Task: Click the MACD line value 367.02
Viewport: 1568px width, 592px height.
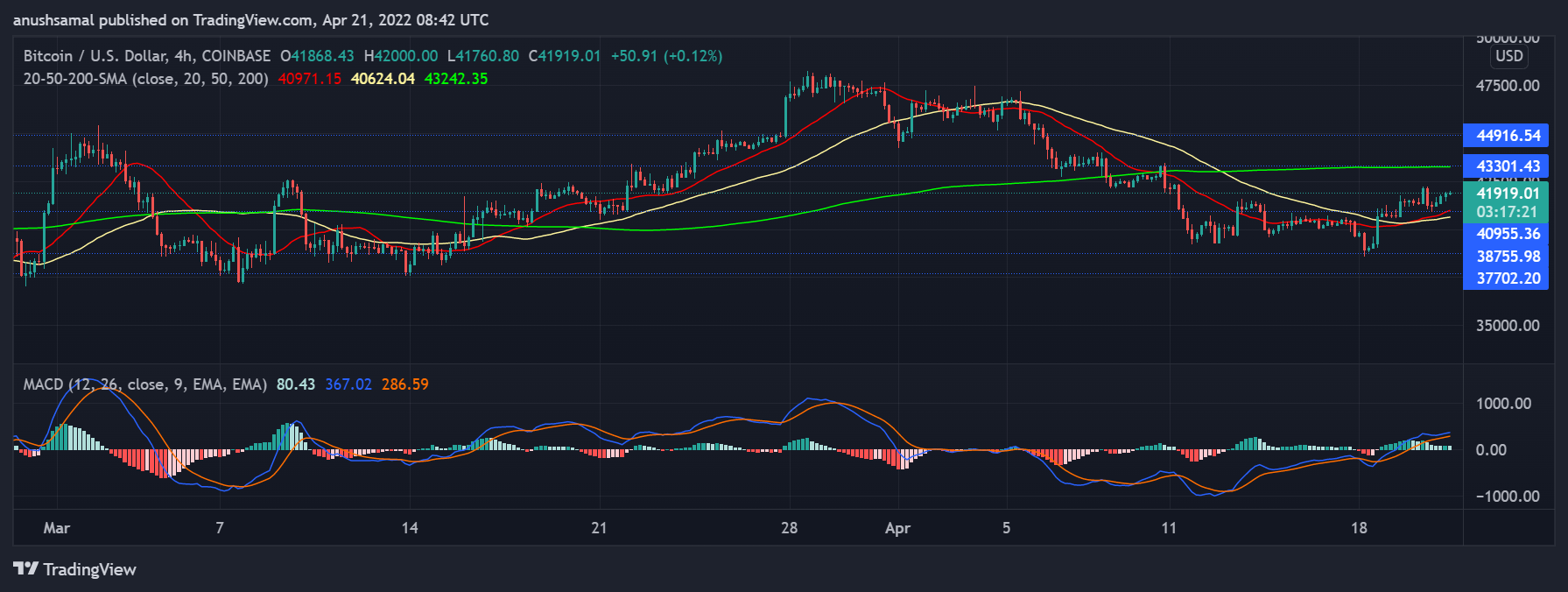Action: (x=348, y=384)
